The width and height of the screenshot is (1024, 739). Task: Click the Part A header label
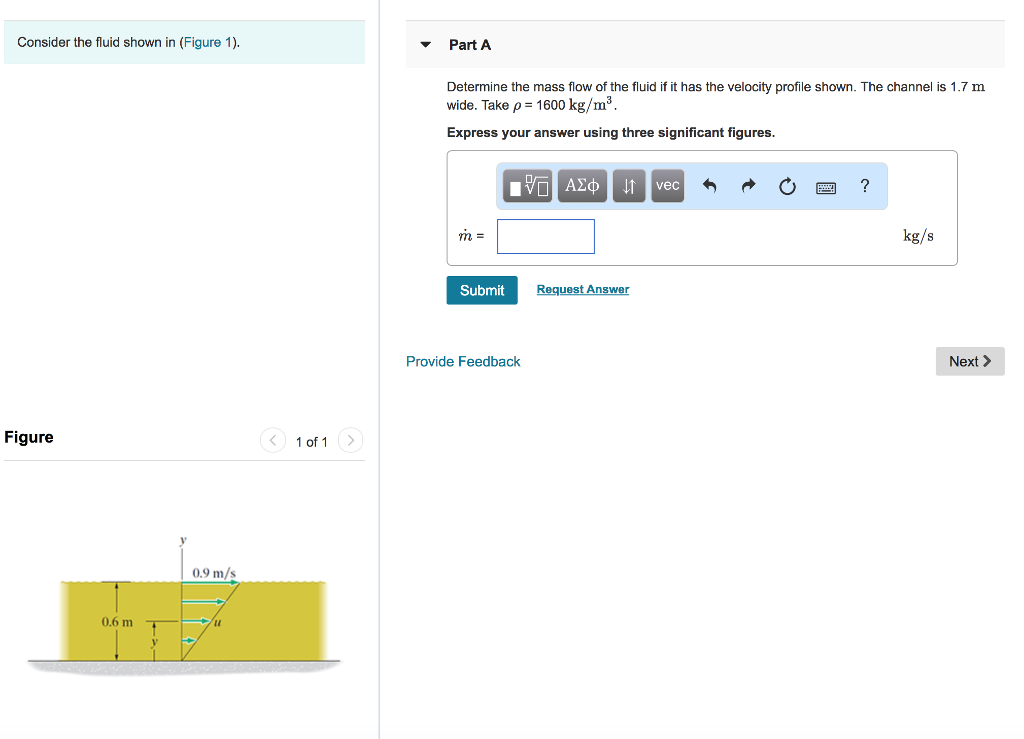coord(470,45)
